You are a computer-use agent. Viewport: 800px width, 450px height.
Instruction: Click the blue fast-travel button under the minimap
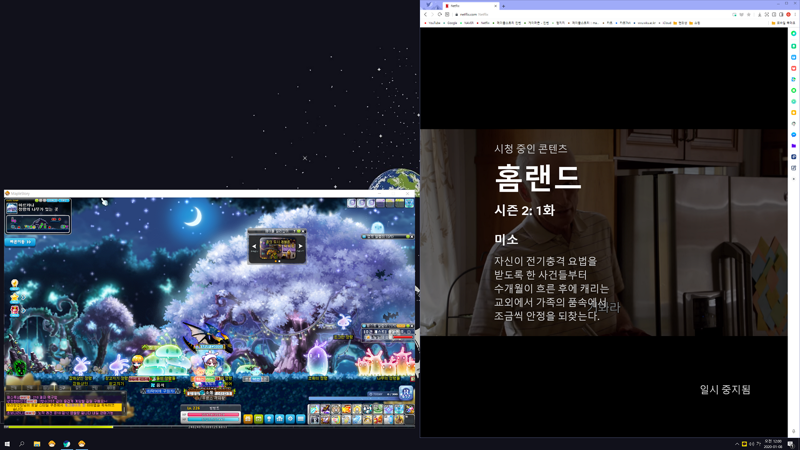tap(20, 241)
